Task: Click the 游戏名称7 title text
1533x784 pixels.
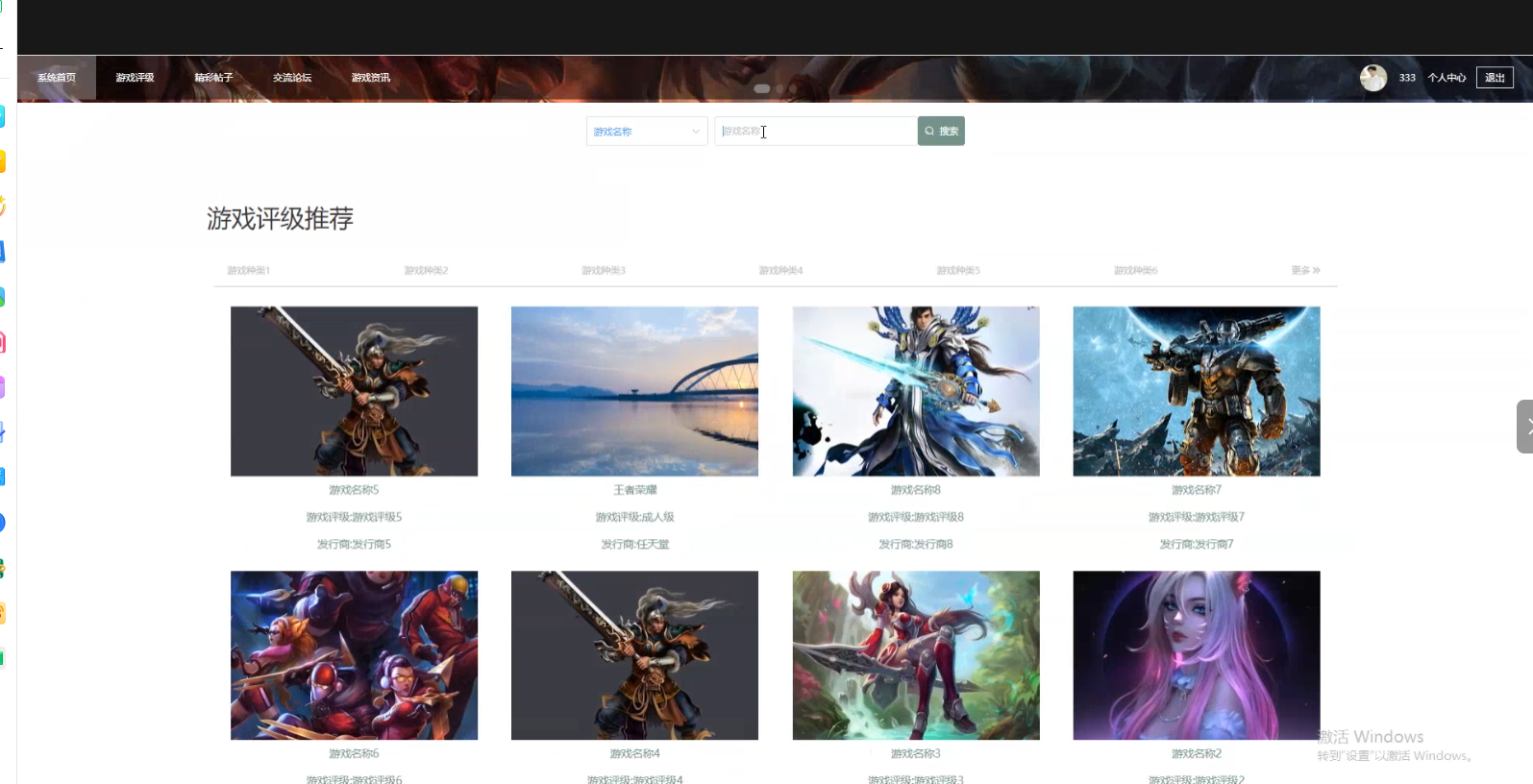Action: click(1197, 490)
